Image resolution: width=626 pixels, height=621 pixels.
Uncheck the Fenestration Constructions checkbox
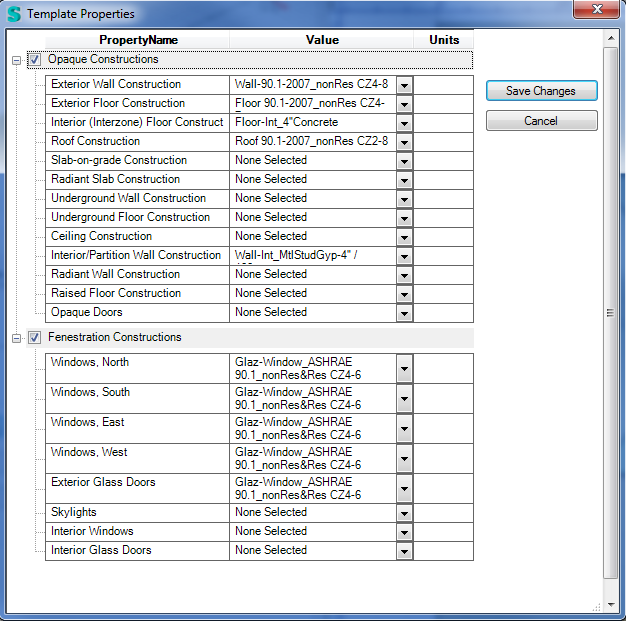35,338
